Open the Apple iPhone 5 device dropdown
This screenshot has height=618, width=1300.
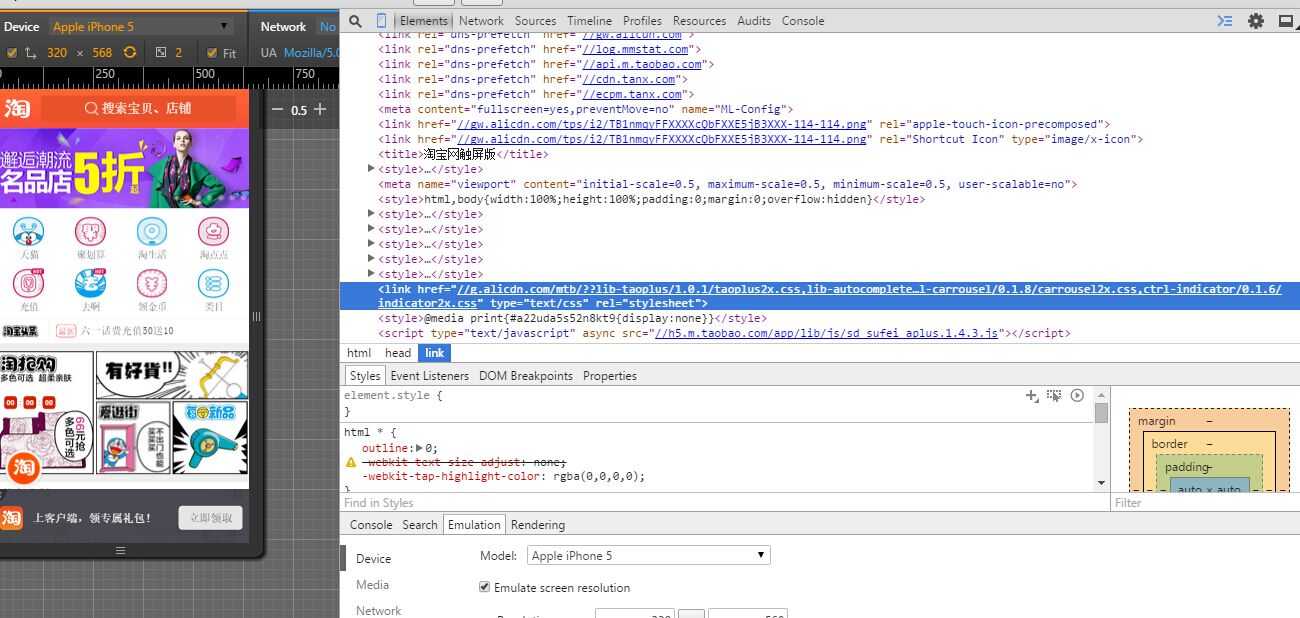tap(140, 27)
